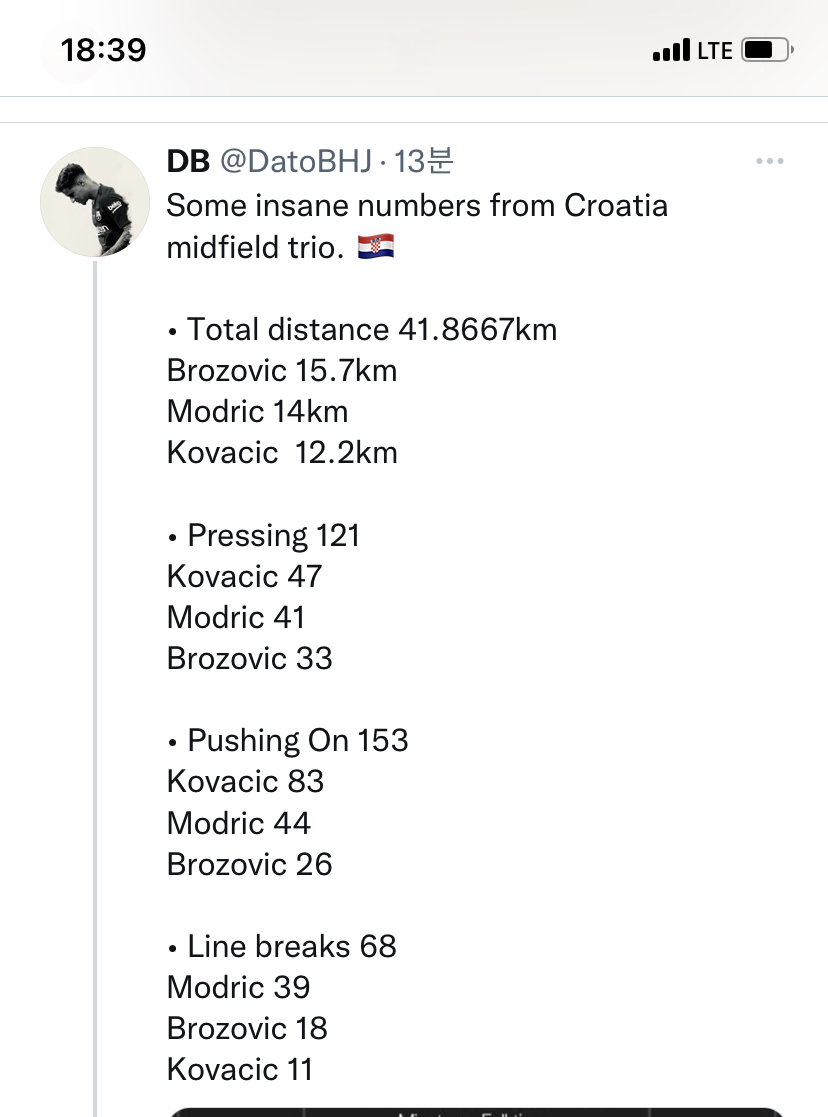Image resolution: width=828 pixels, height=1117 pixels.
Task: Tap the 'Kovacic 83' stat line
Action: (246, 781)
